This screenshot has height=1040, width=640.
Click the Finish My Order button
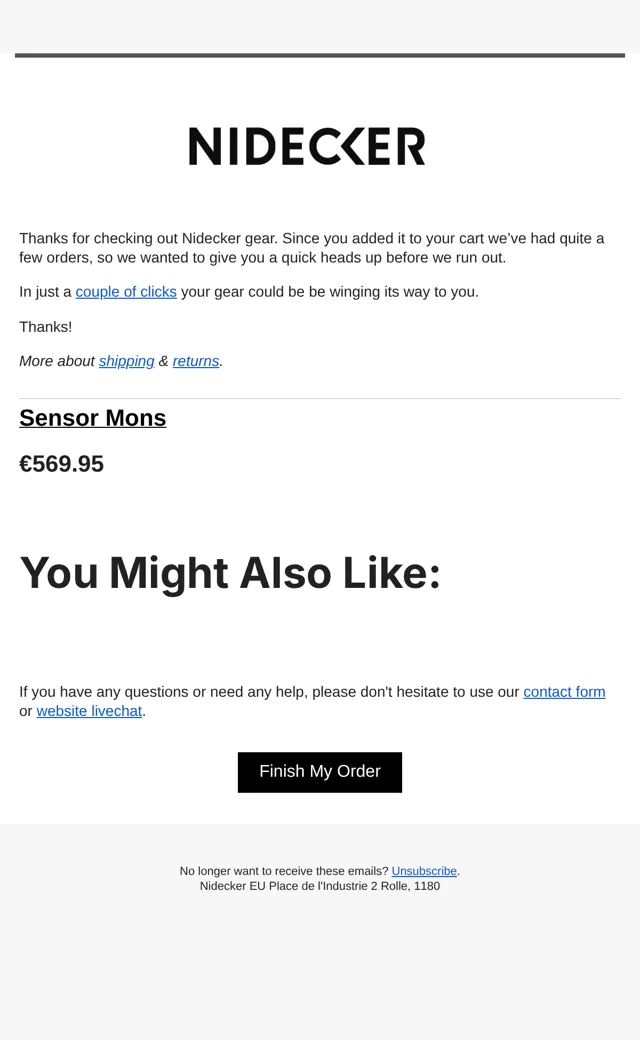320,772
